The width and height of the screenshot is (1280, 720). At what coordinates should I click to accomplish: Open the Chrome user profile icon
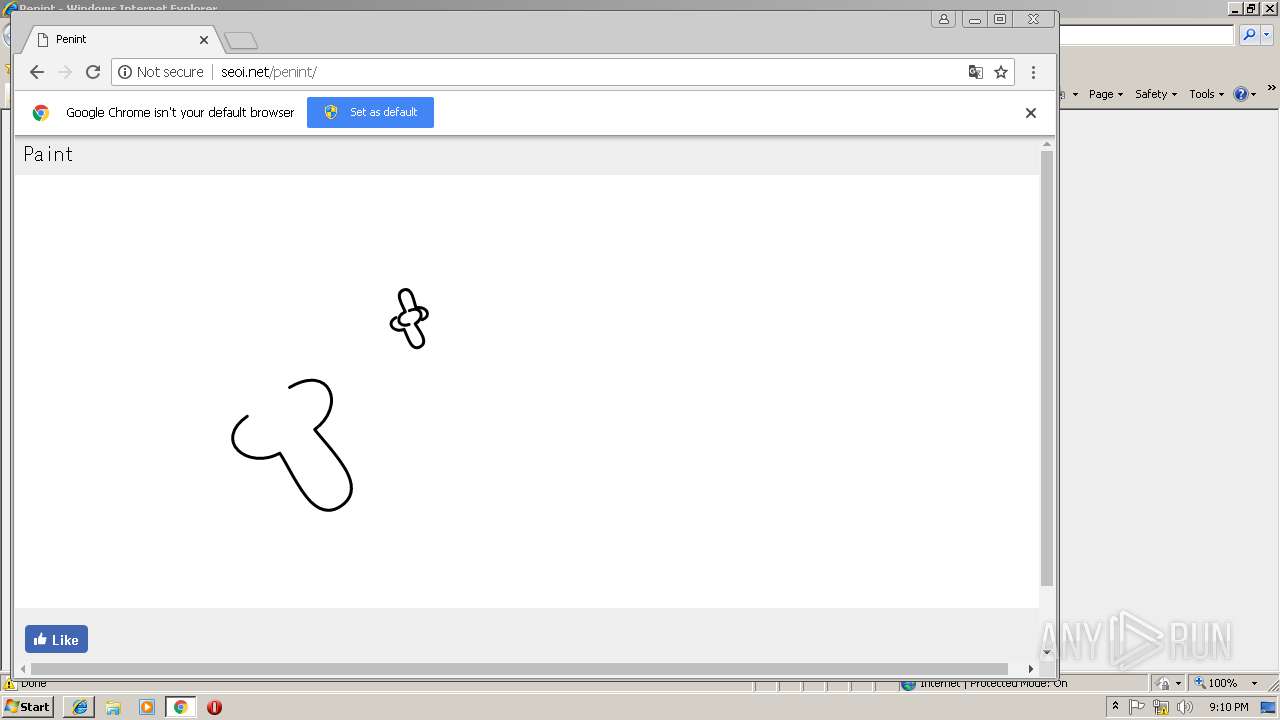[x=943, y=19]
